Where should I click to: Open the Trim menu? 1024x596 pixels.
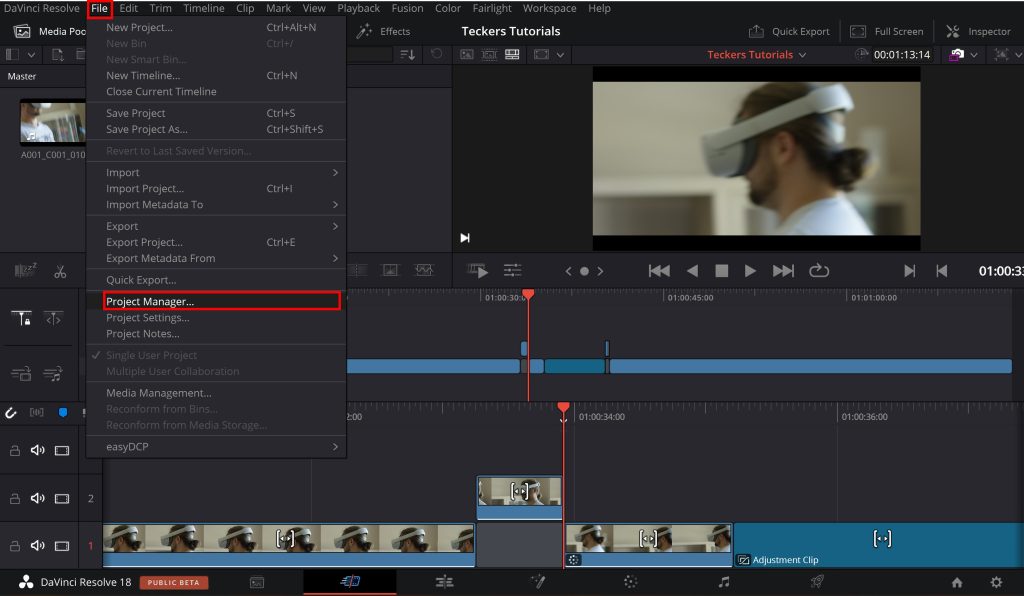coord(160,8)
